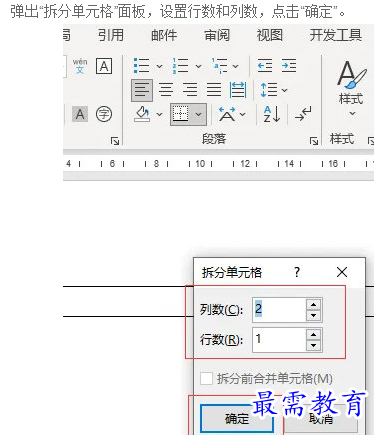Toggle show paragraph marks icon
The width and height of the screenshot is (374, 435).
(303, 114)
